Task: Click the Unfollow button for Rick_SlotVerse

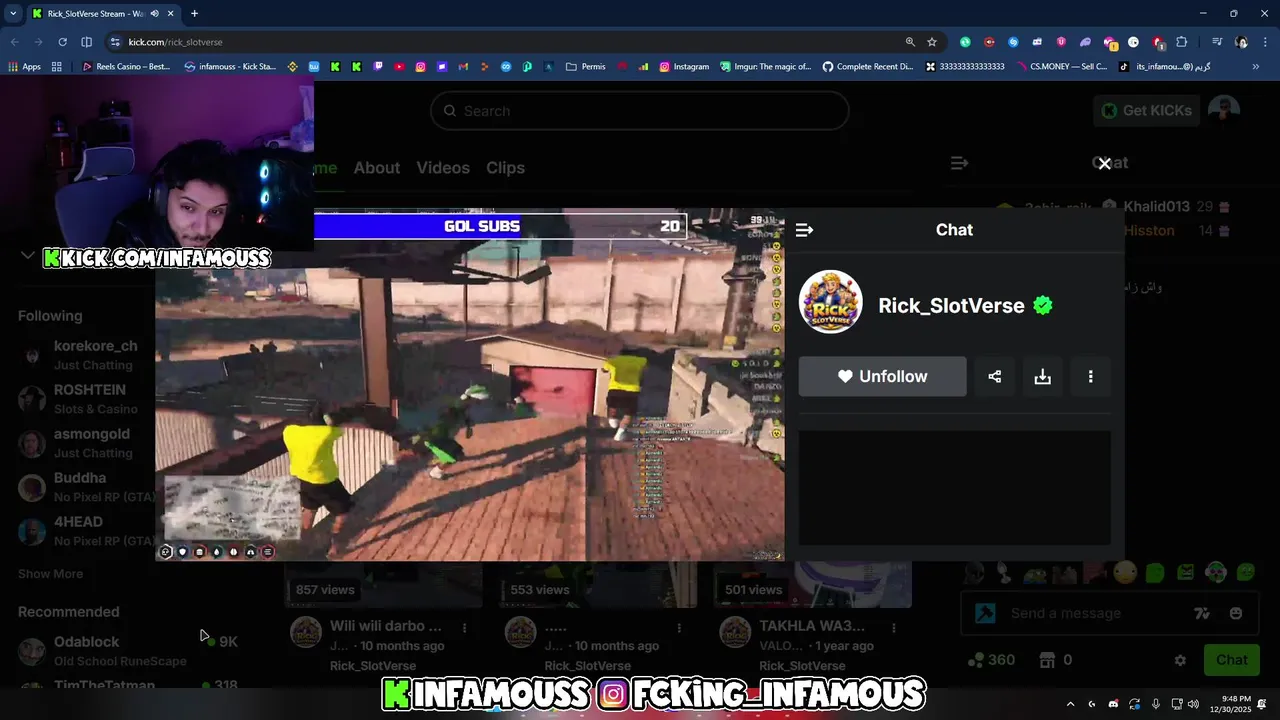Action: [882, 376]
